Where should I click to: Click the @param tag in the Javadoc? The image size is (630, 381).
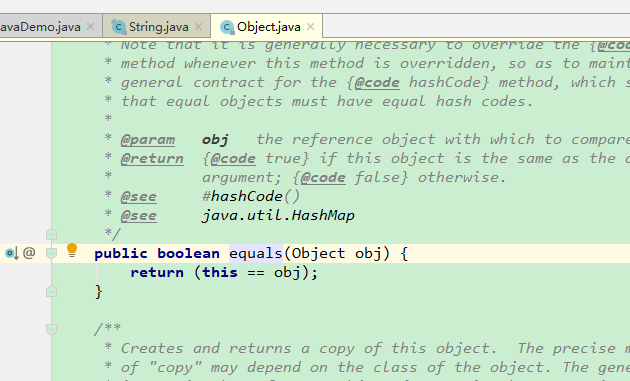(x=148, y=139)
